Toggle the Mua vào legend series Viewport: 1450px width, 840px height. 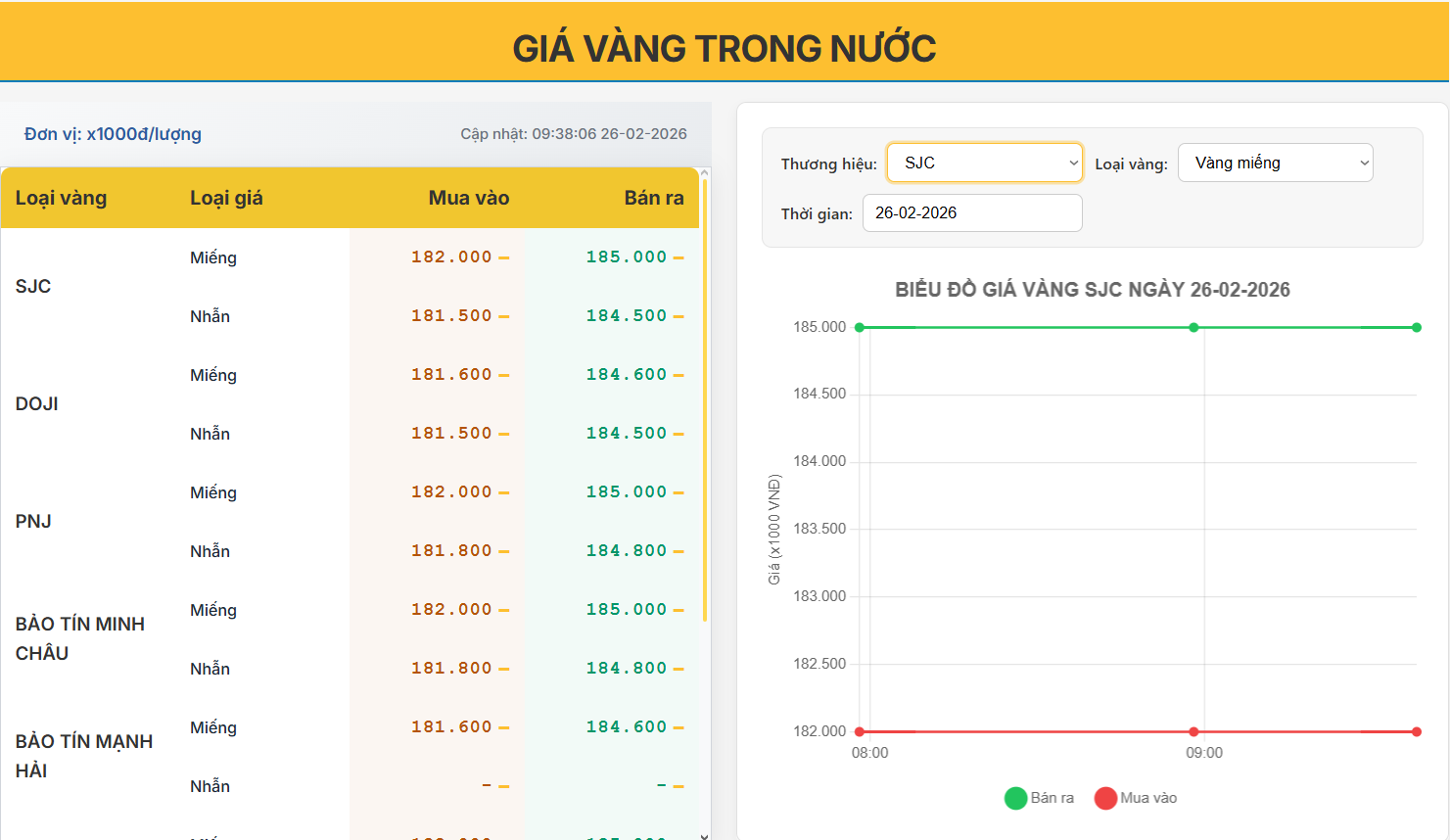point(1136,798)
